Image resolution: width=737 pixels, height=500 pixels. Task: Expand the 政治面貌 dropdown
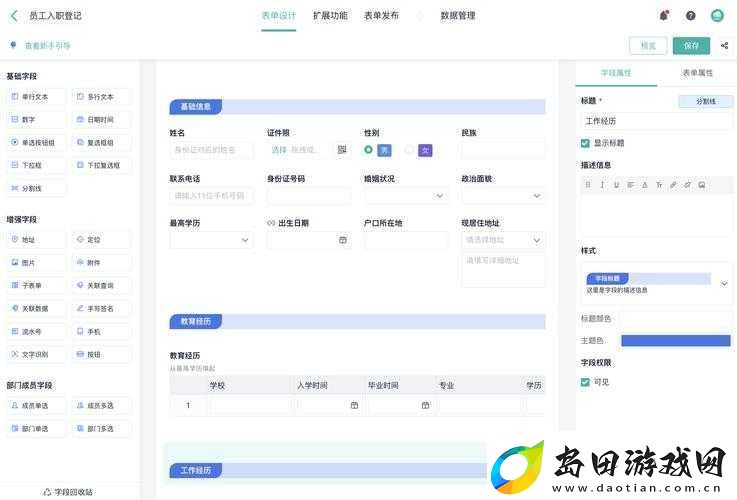503,195
